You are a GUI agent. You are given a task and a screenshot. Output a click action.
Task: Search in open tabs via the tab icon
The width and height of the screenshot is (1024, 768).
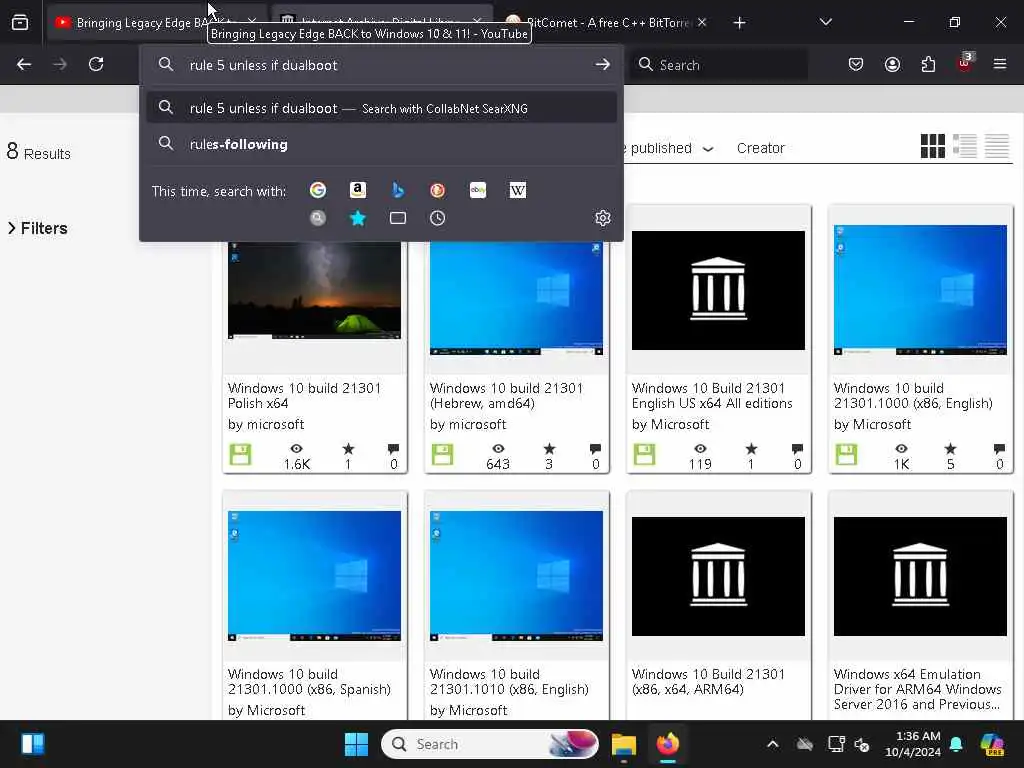(398, 218)
